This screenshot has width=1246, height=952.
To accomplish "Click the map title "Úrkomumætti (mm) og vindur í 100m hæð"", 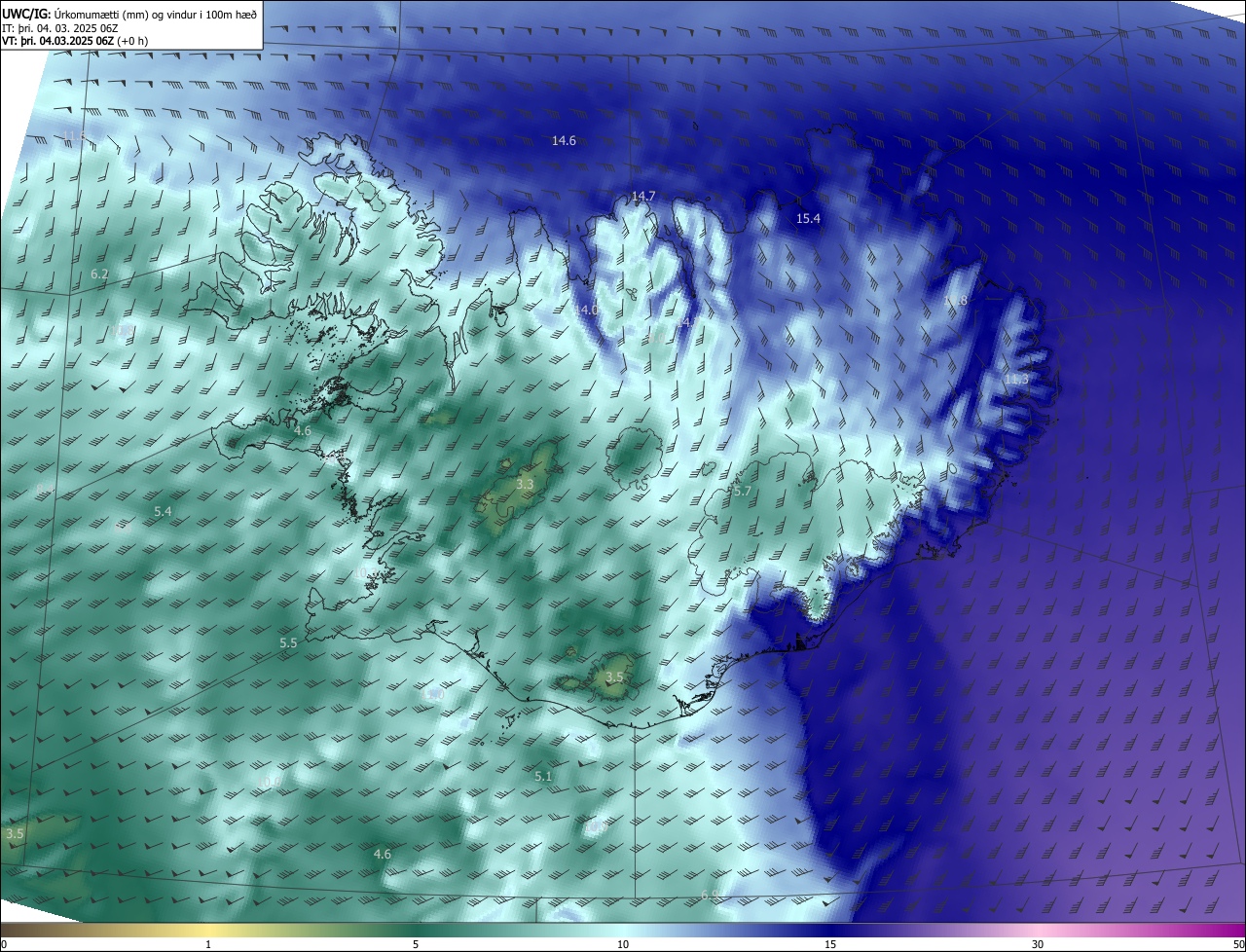I will click(155, 14).
